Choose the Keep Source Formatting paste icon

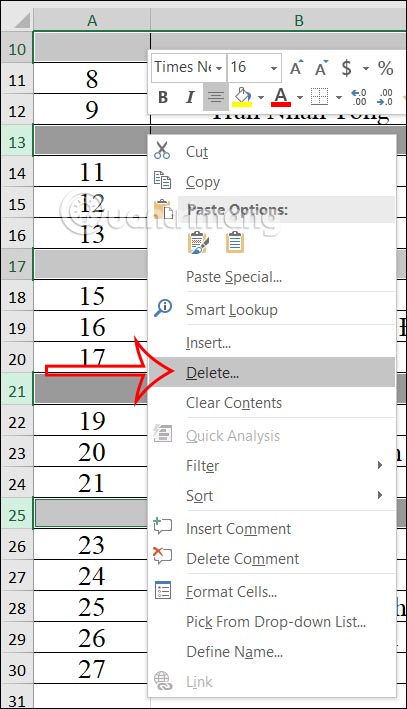tap(198, 242)
